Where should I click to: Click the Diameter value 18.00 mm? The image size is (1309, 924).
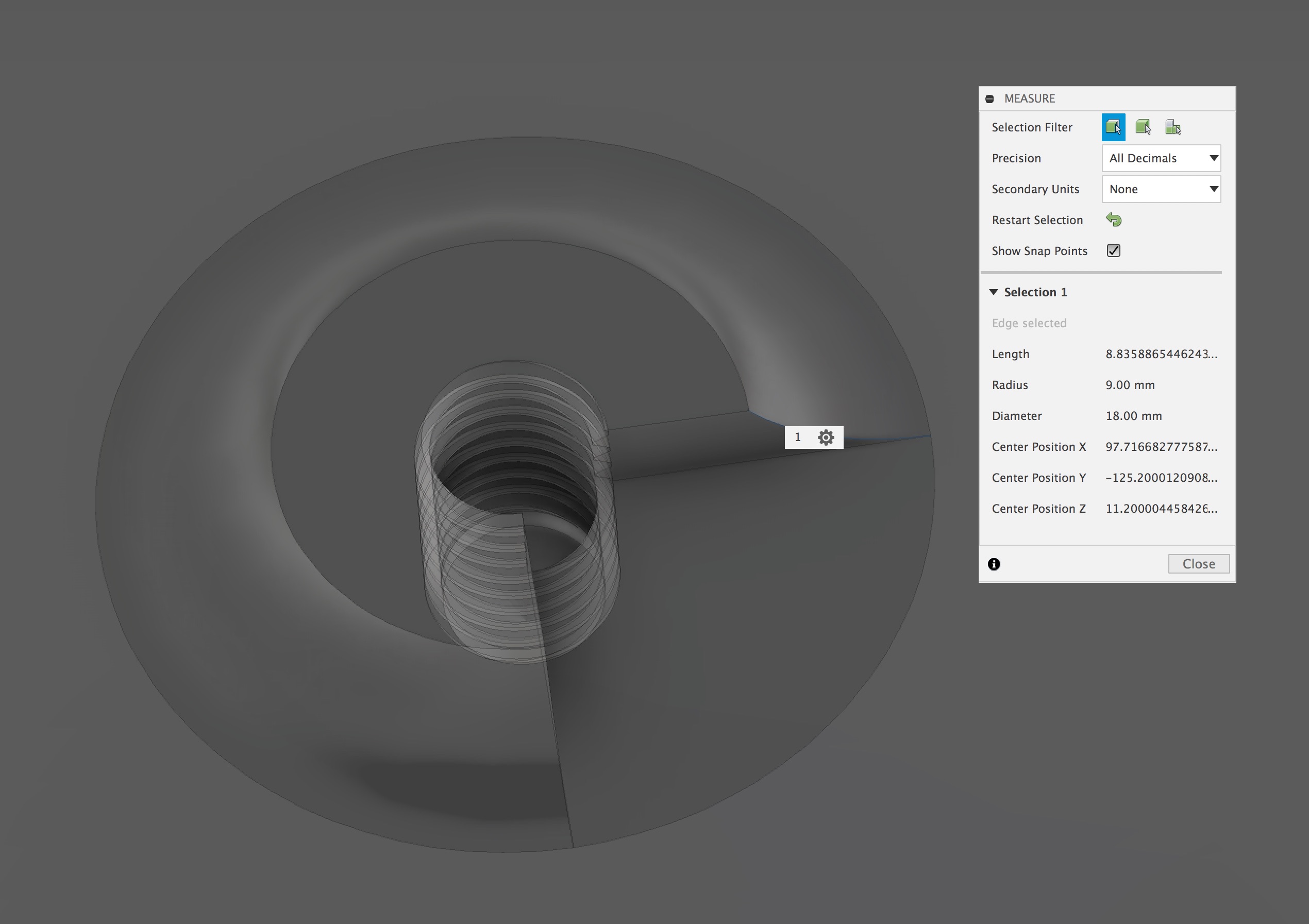(1133, 416)
